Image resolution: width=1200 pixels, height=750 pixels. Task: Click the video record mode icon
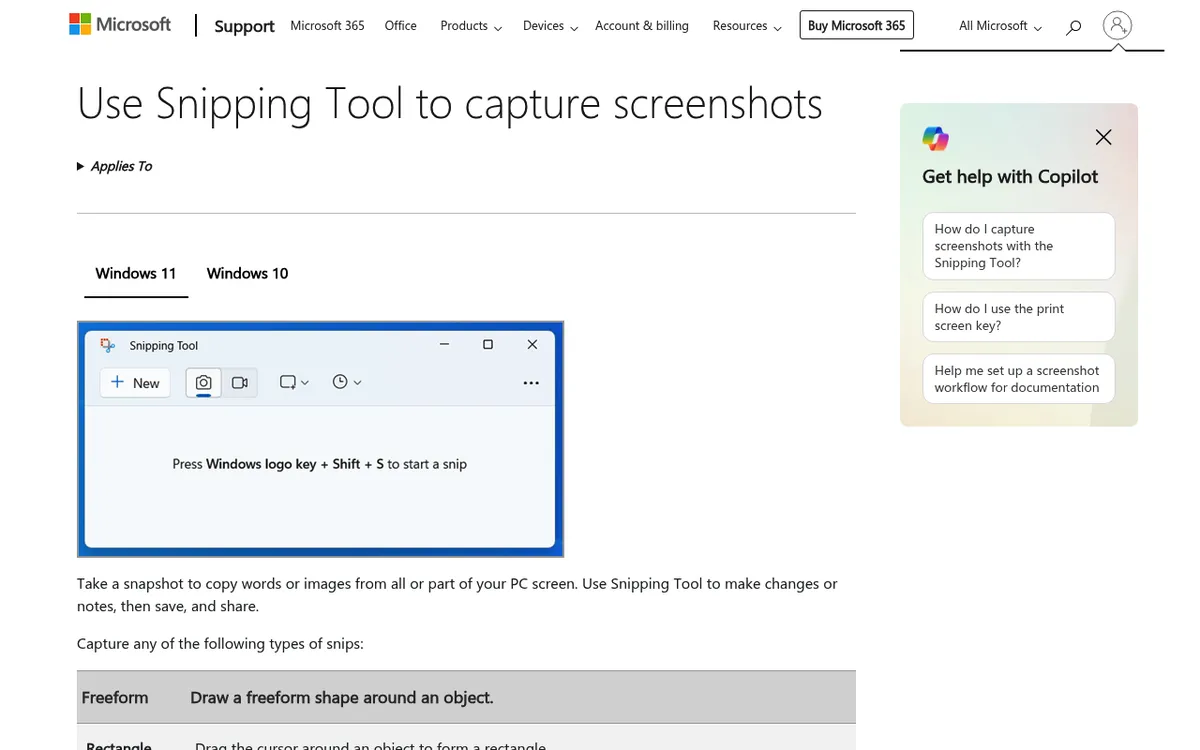240,383
